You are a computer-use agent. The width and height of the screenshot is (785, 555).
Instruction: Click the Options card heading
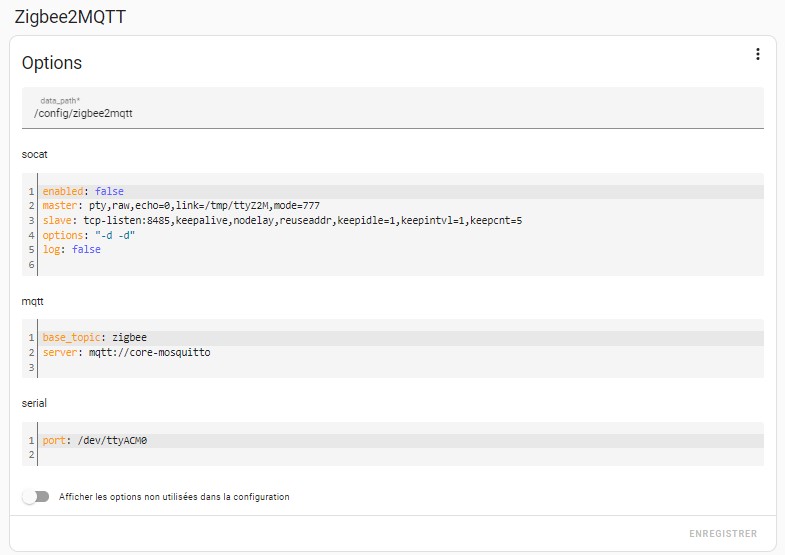pyautogui.click(x=52, y=63)
